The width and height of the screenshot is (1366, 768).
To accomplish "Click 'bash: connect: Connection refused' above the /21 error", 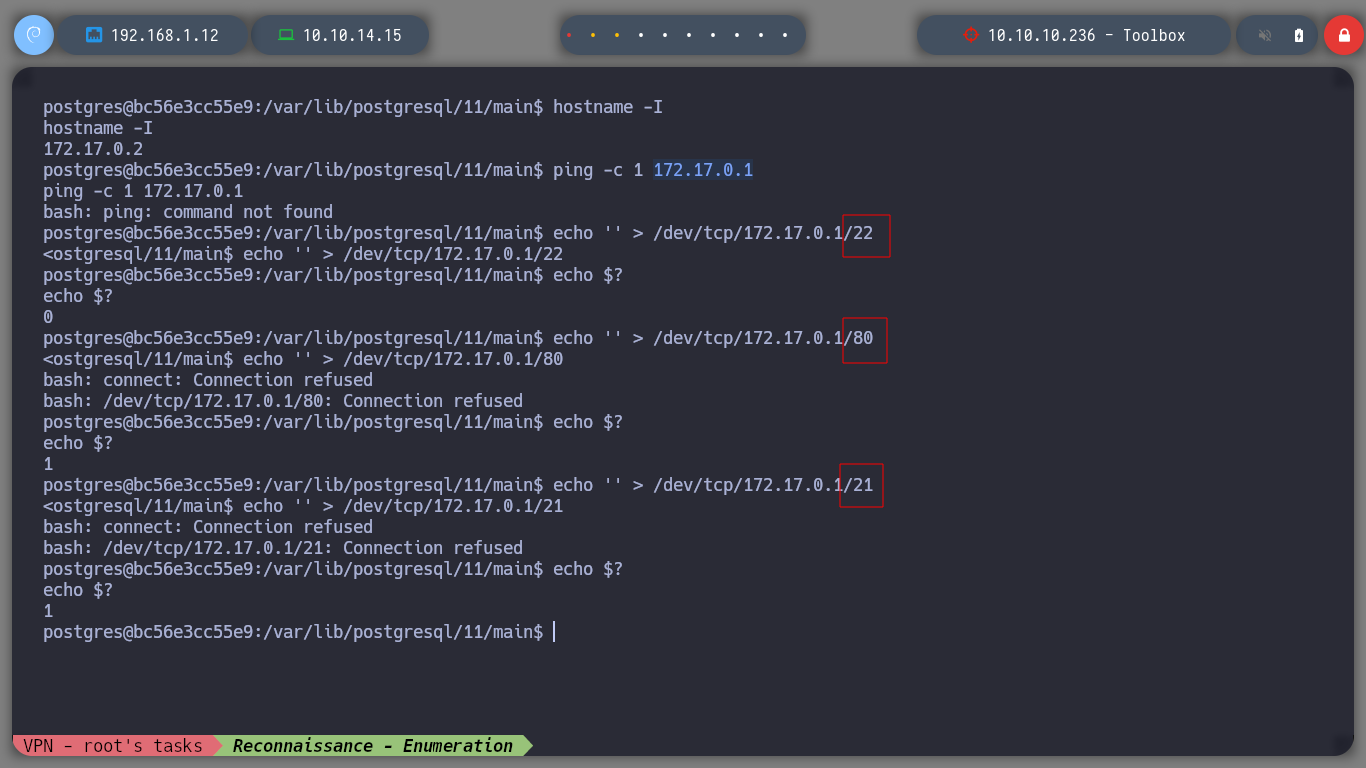I will pyautogui.click(x=208, y=527).
